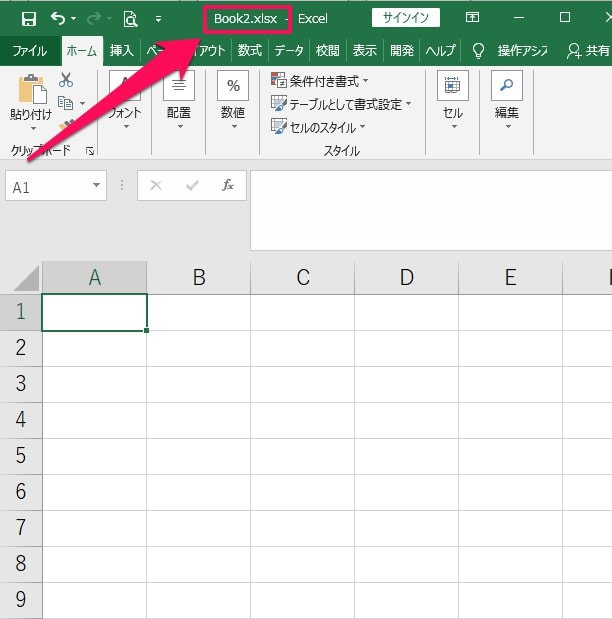Click the 数値 percent icon
This screenshot has width=612, height=619.
click(x=233, y=85)
